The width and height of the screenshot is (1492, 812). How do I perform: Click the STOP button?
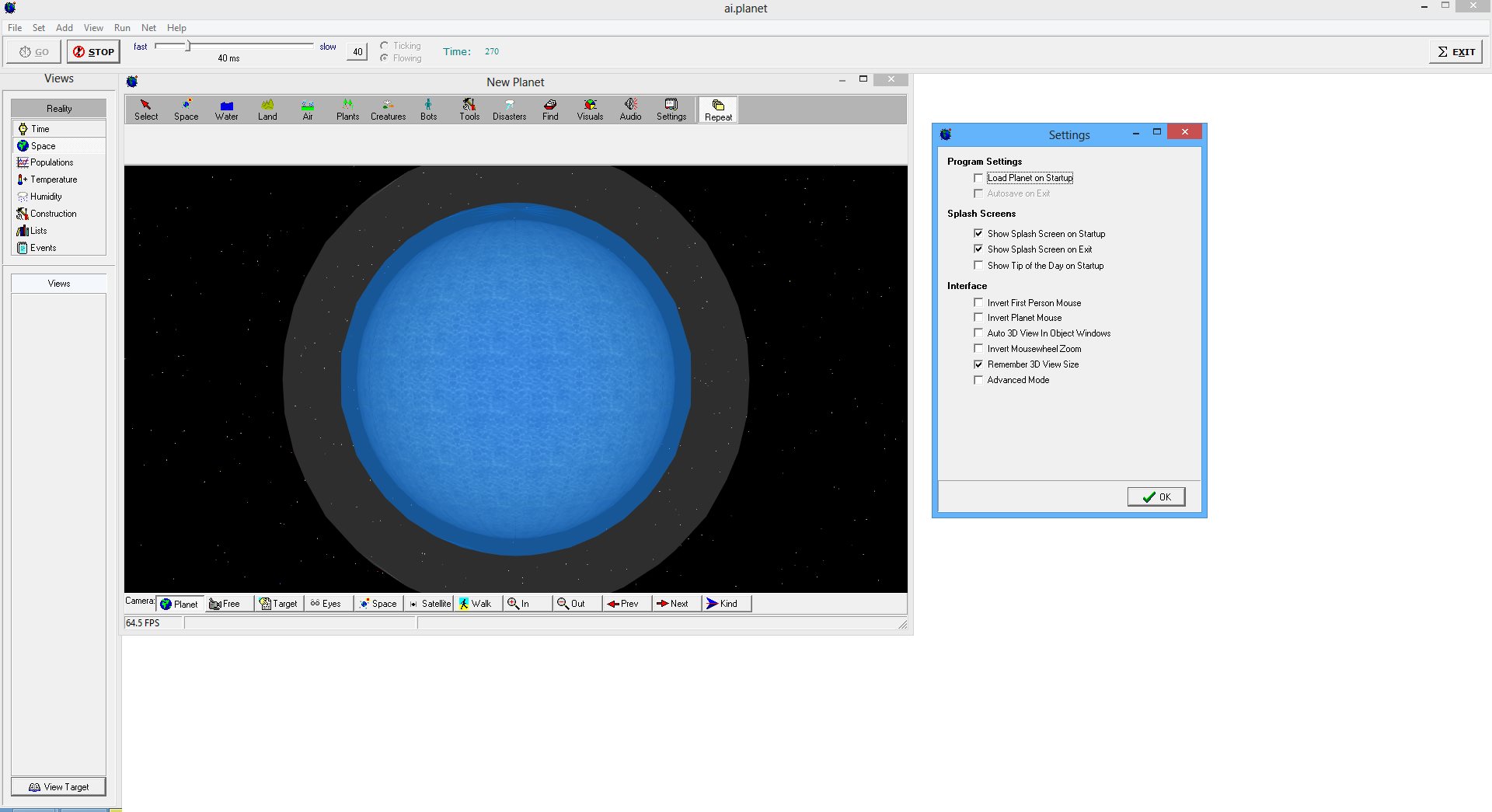tap(93, 52)
